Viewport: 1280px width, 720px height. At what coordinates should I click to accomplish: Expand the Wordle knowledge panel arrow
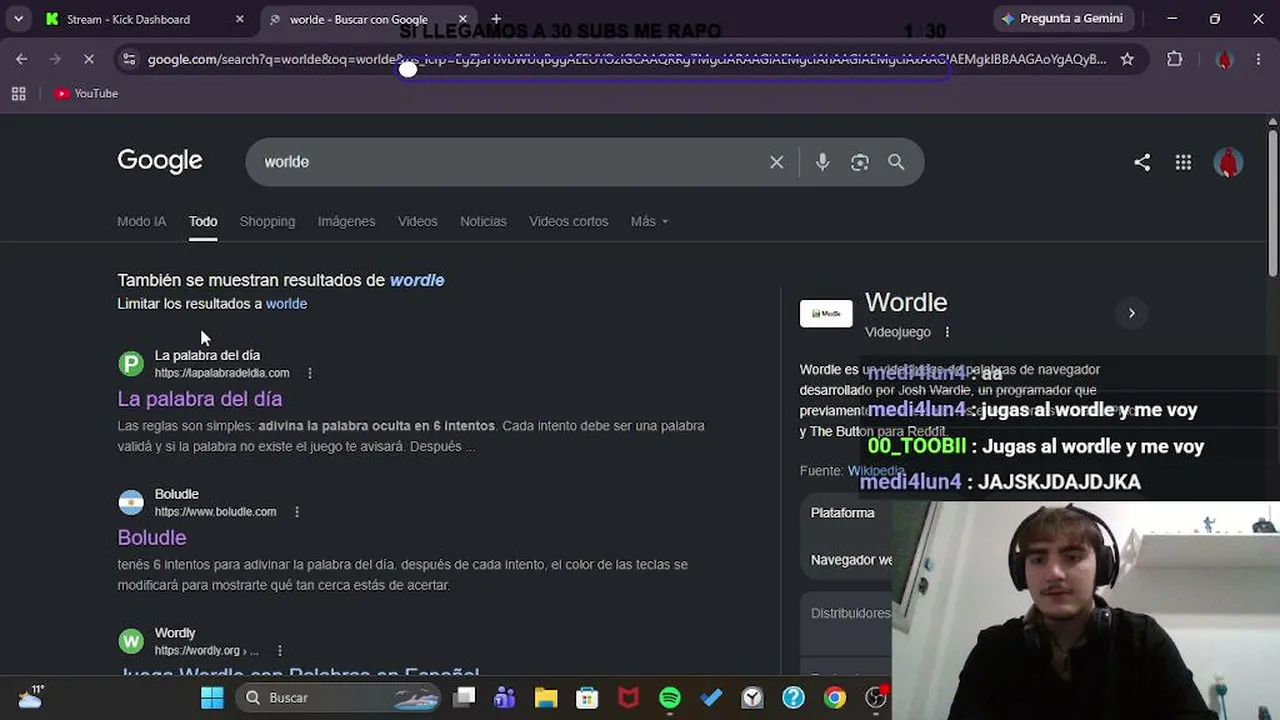1131,313
